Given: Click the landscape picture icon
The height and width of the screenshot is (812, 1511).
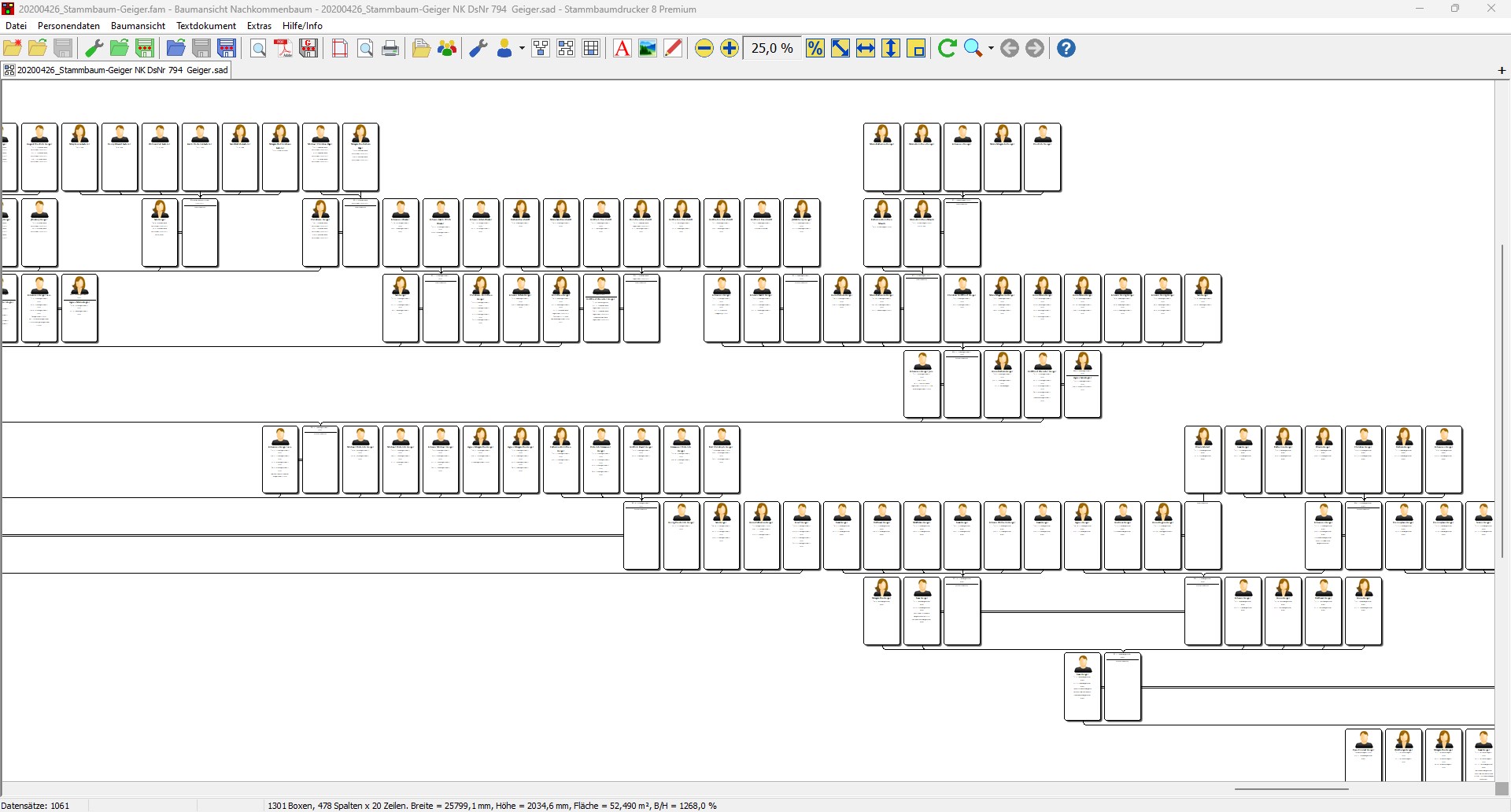Looking at the screenshot, I should click(x=648, y=49).
